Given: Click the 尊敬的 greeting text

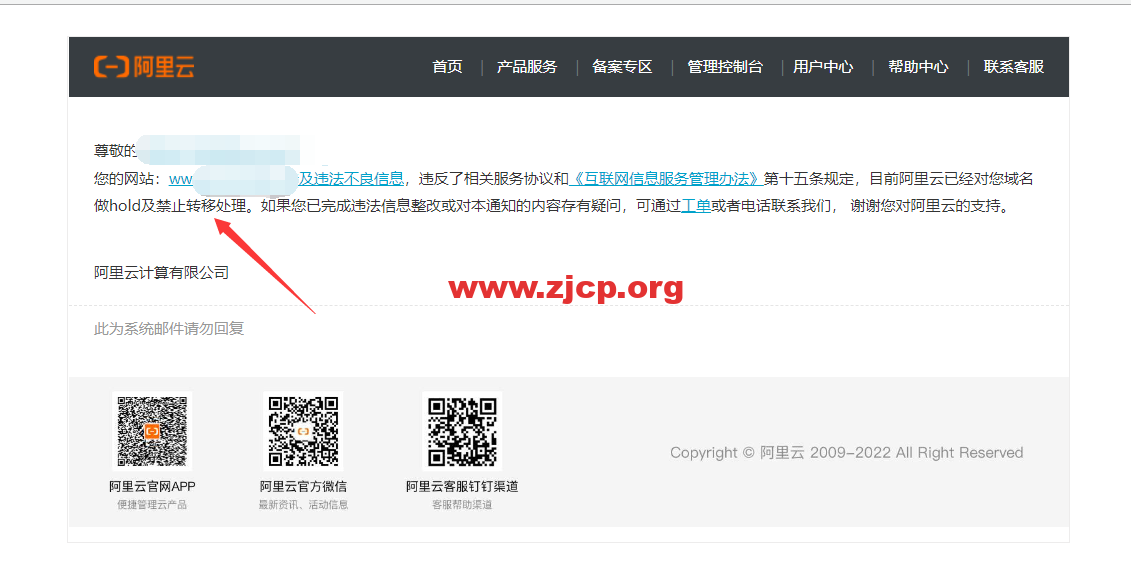Looking at the screenshot, I should point(115,151).
